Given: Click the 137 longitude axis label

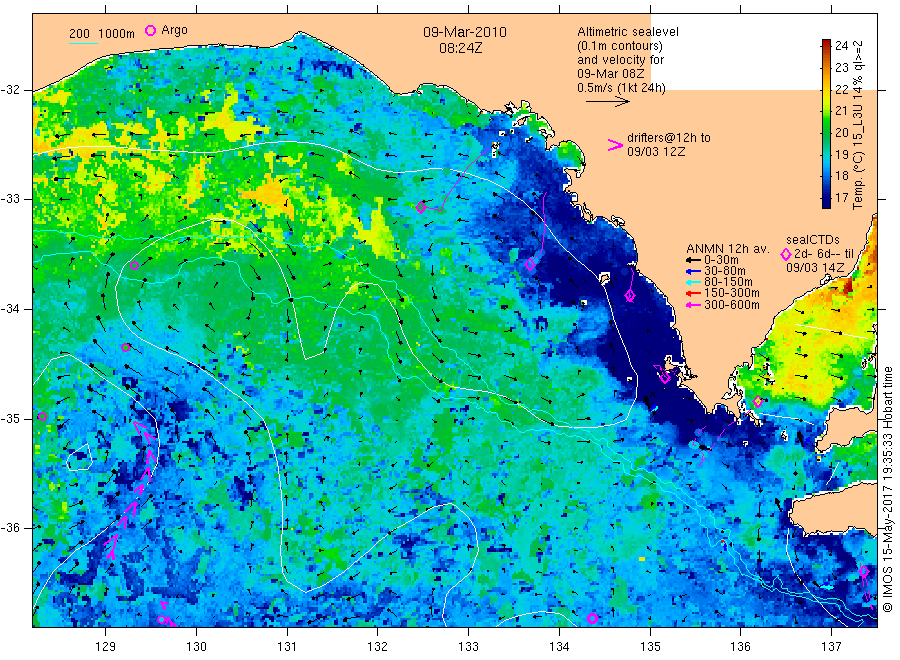Looking at the screenshot, I should click(831, 647).
